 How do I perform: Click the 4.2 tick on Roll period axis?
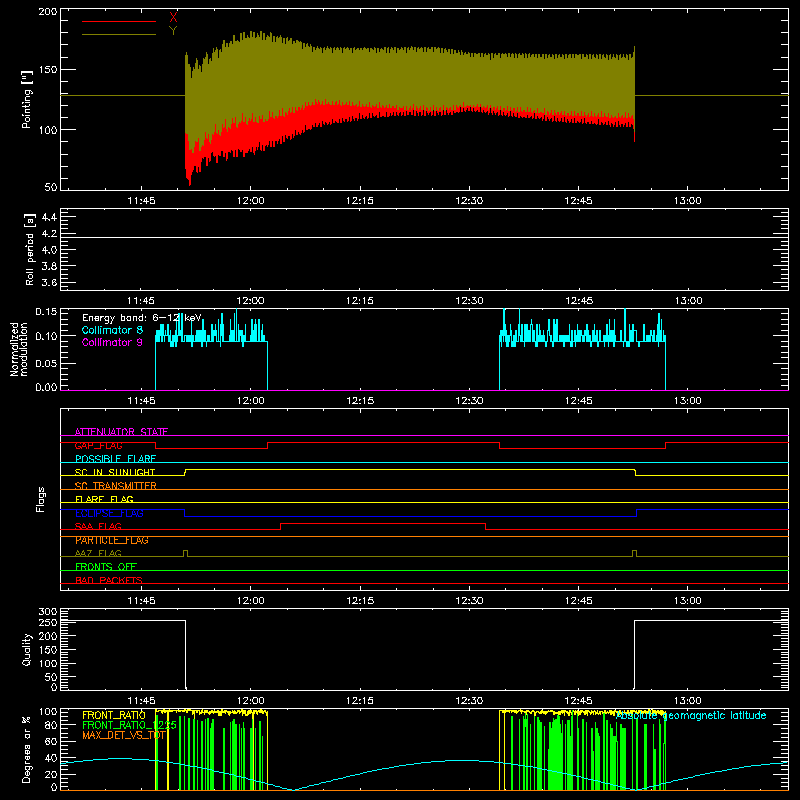(x=49, y=234)
